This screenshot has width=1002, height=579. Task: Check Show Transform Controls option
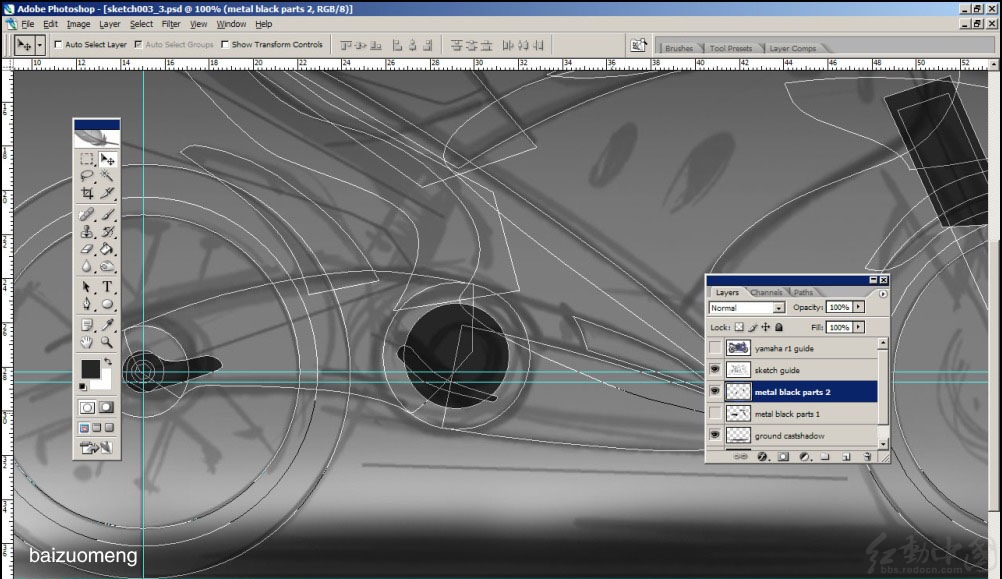pos(225,45)
